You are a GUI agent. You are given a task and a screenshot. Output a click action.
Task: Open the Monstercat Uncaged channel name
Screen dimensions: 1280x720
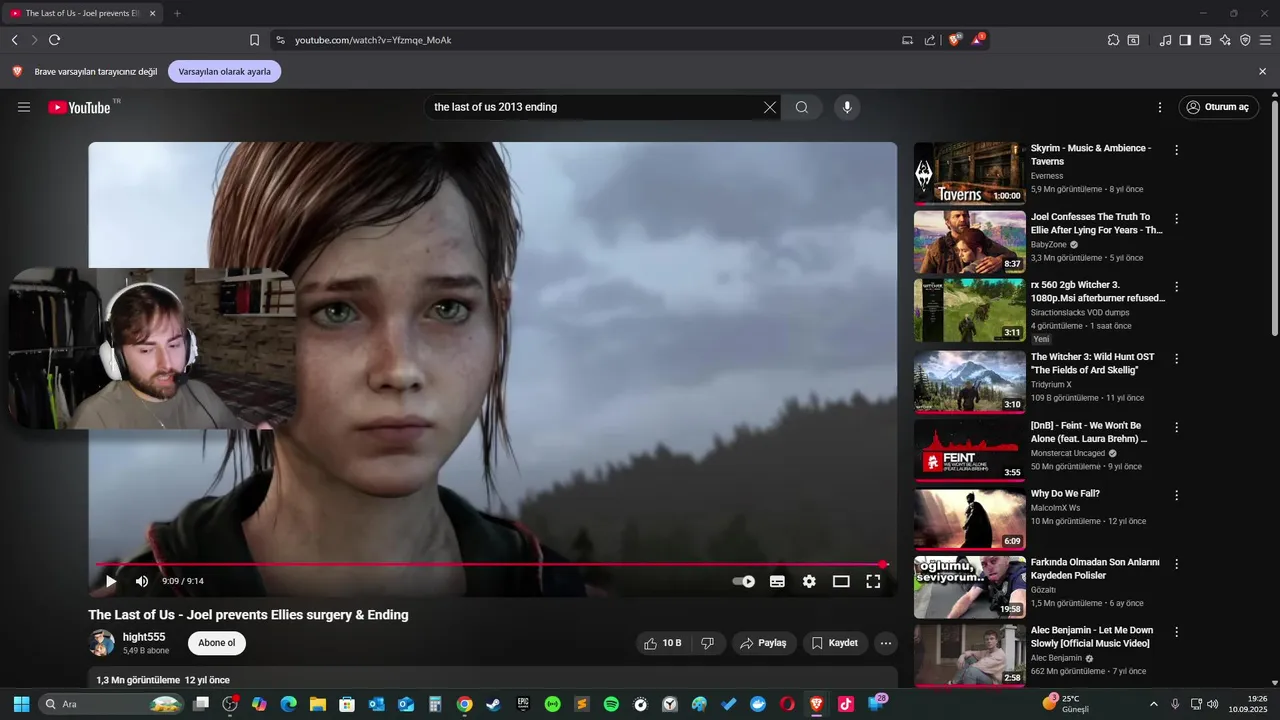1069,453
